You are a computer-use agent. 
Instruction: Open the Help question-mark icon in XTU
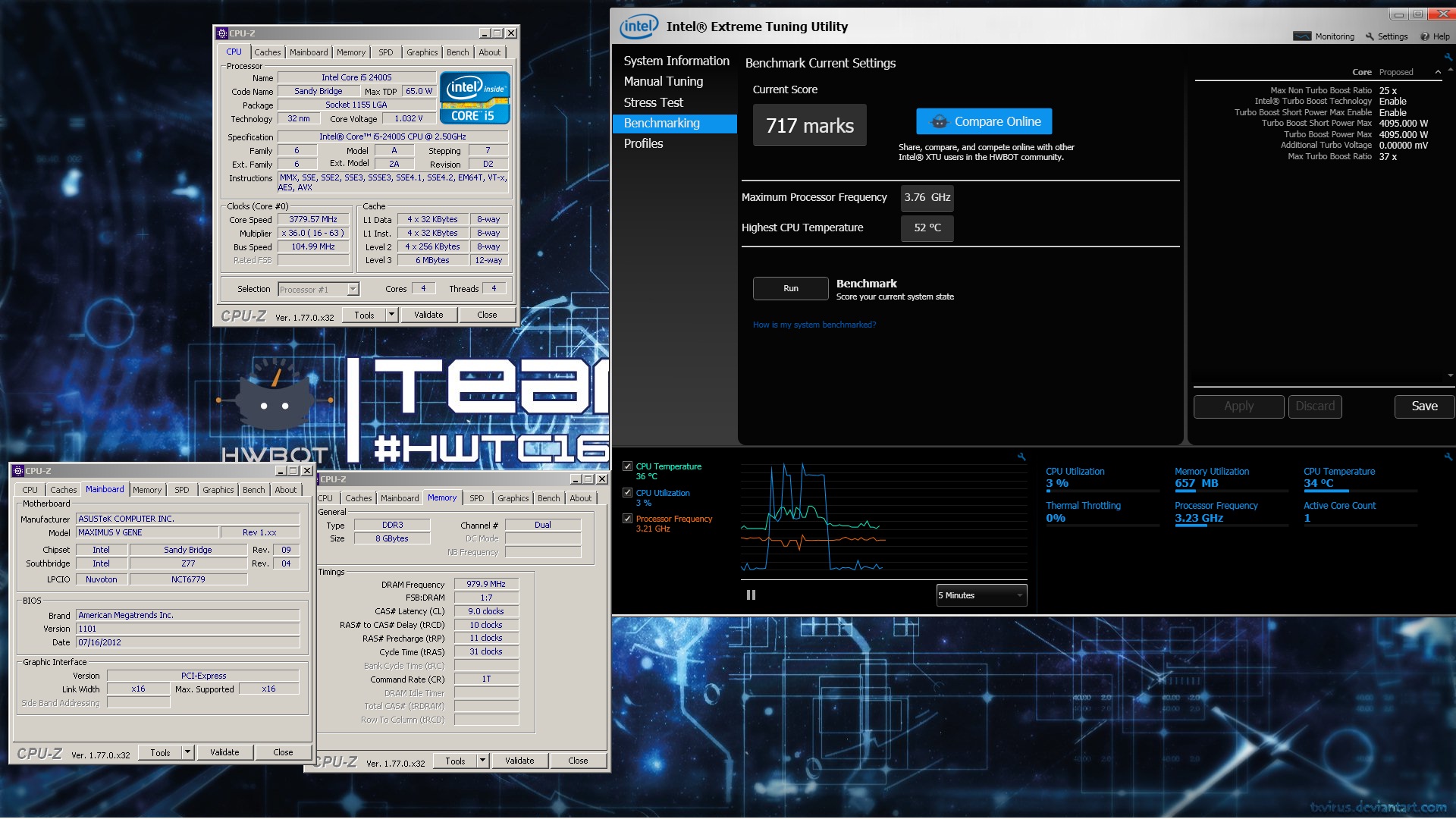tap(1425, 36)
